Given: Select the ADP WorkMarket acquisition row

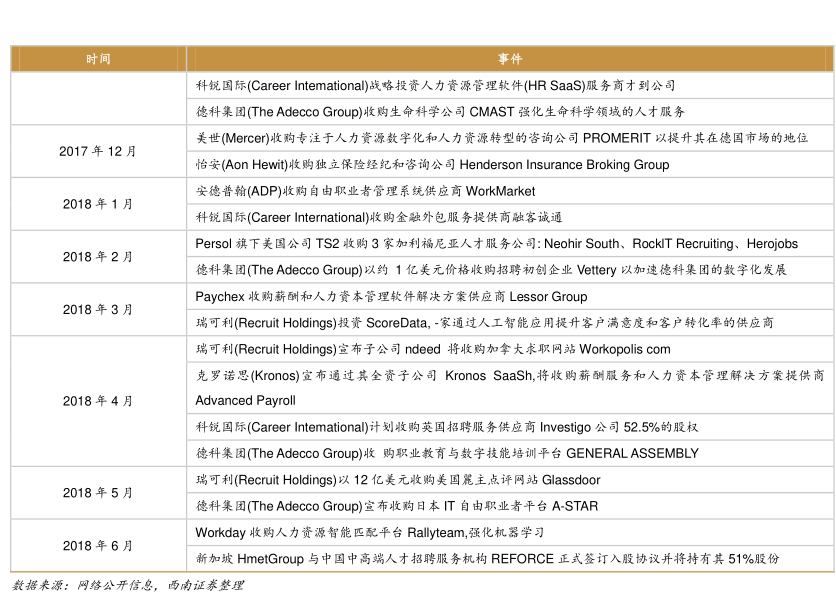Looking at the screenshot, I should 365,191.
